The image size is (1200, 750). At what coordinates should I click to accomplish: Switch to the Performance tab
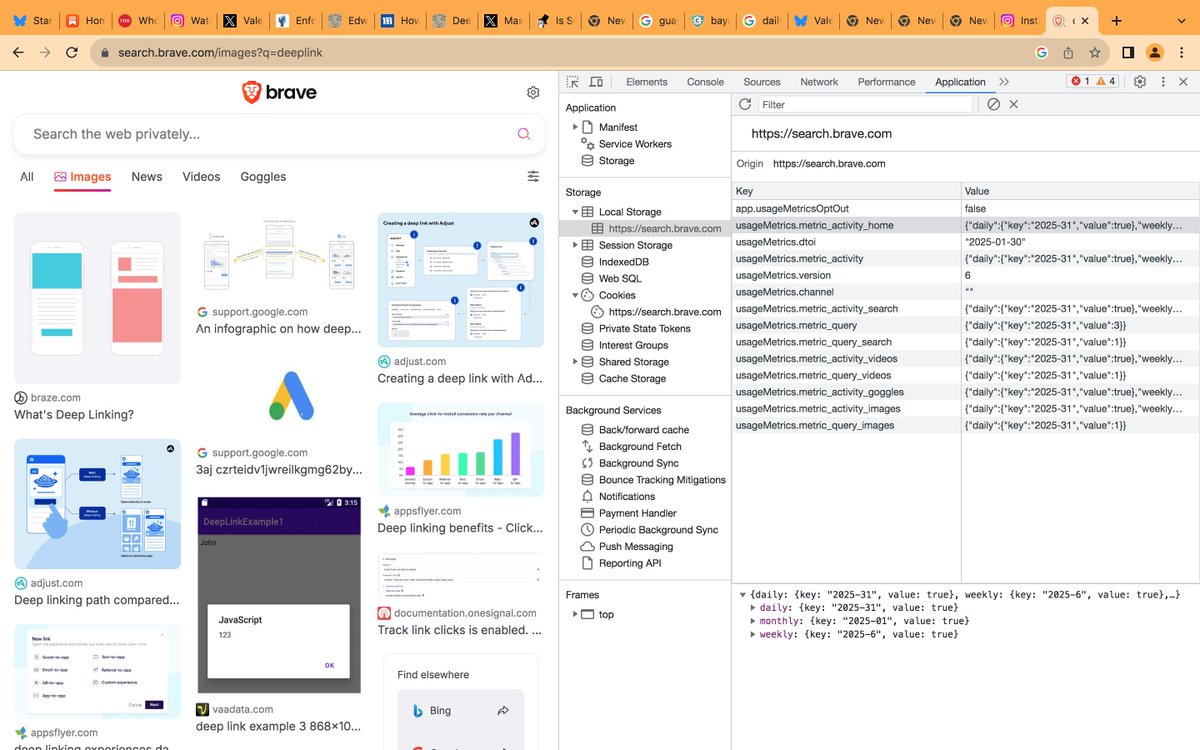886,82
